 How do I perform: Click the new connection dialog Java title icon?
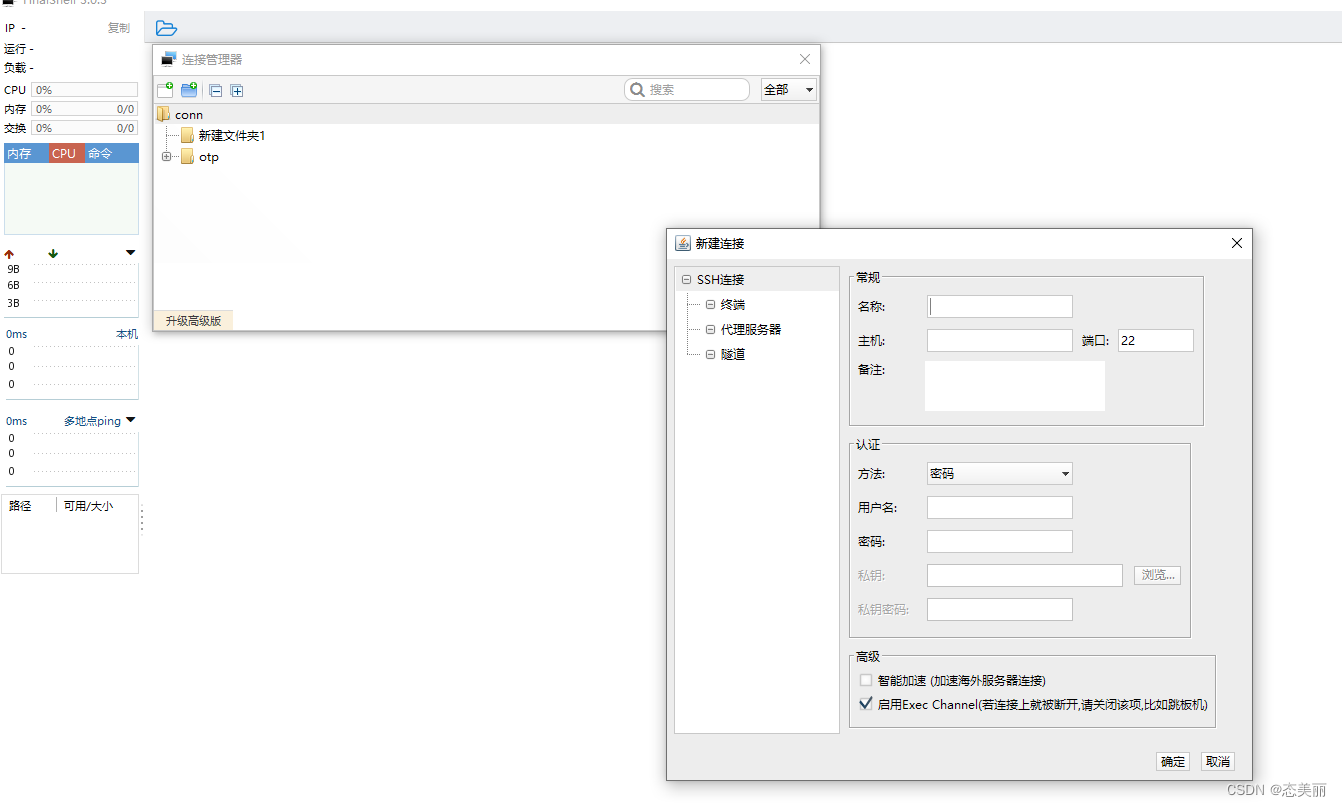[x=683, y=243]
